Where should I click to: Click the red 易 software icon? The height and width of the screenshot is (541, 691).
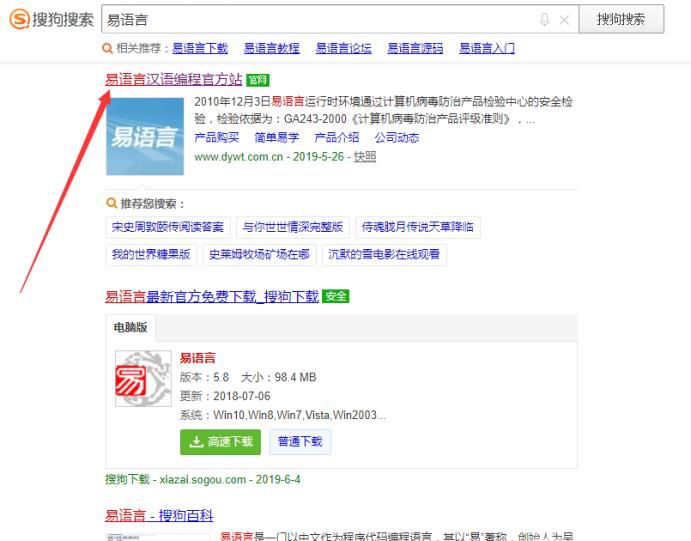point(143,378)
